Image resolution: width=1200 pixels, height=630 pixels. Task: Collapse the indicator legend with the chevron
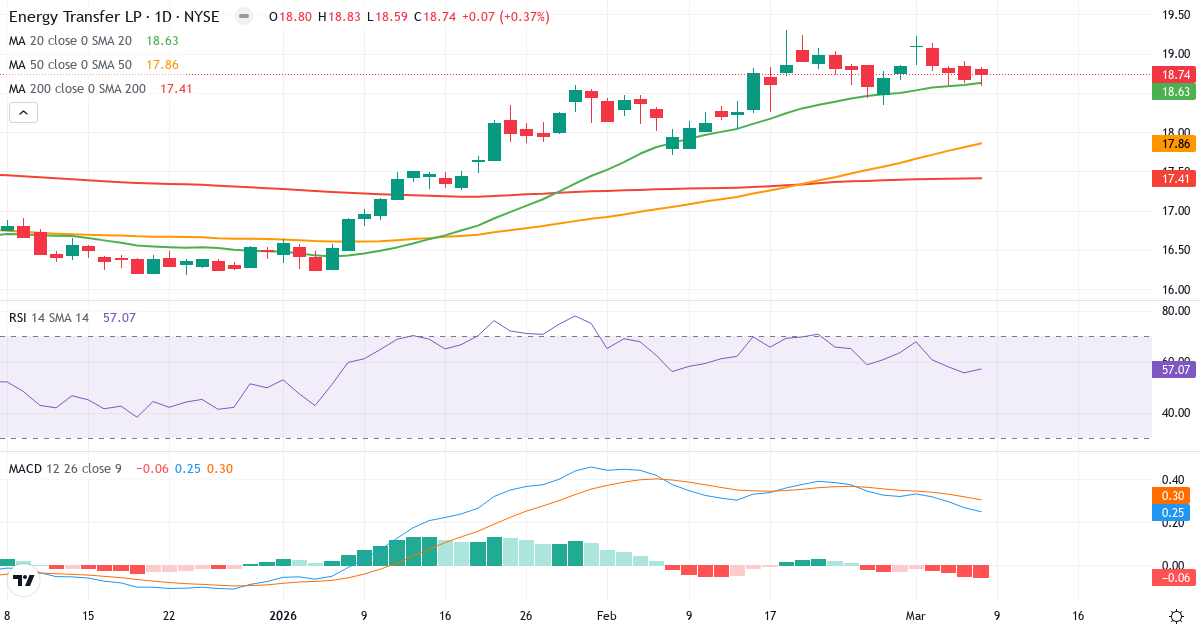tap(23, 112)
